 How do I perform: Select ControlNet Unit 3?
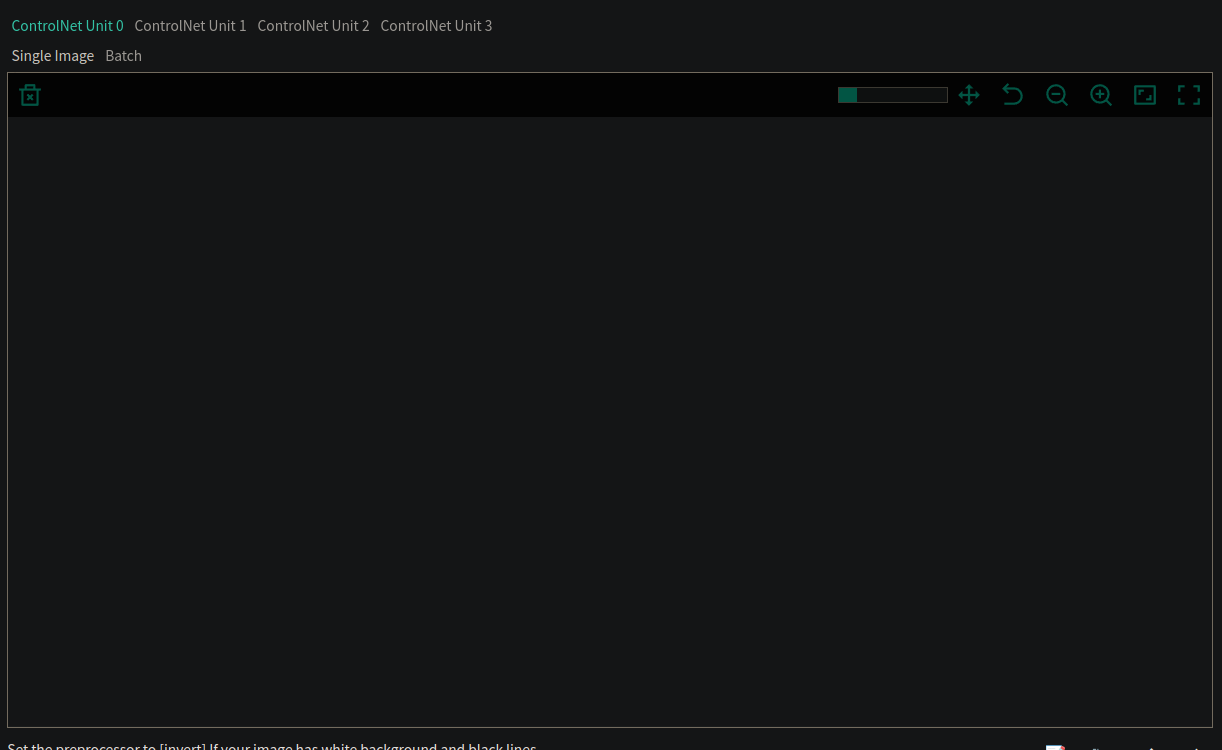coord(436,25)
